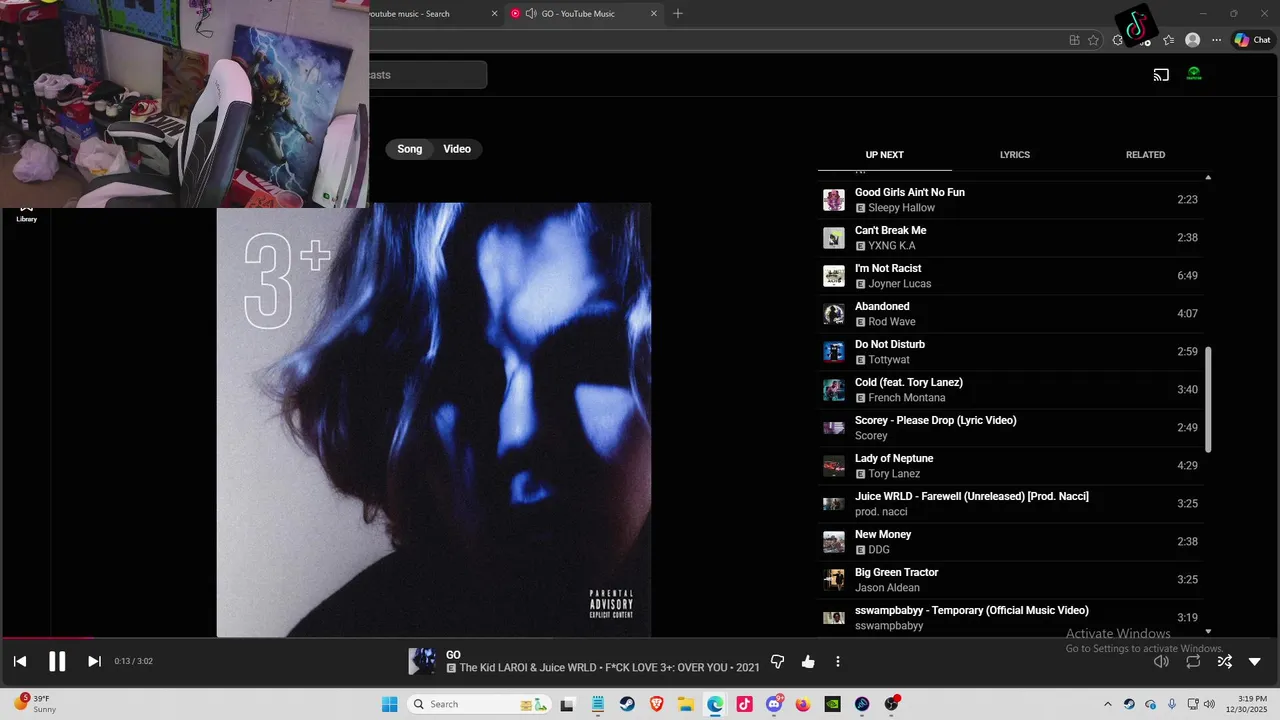Image resolution: width=1280 pixels, height=720 pixels.
Task: Show hidden system tray icons
Action: tap(1107, 704)
